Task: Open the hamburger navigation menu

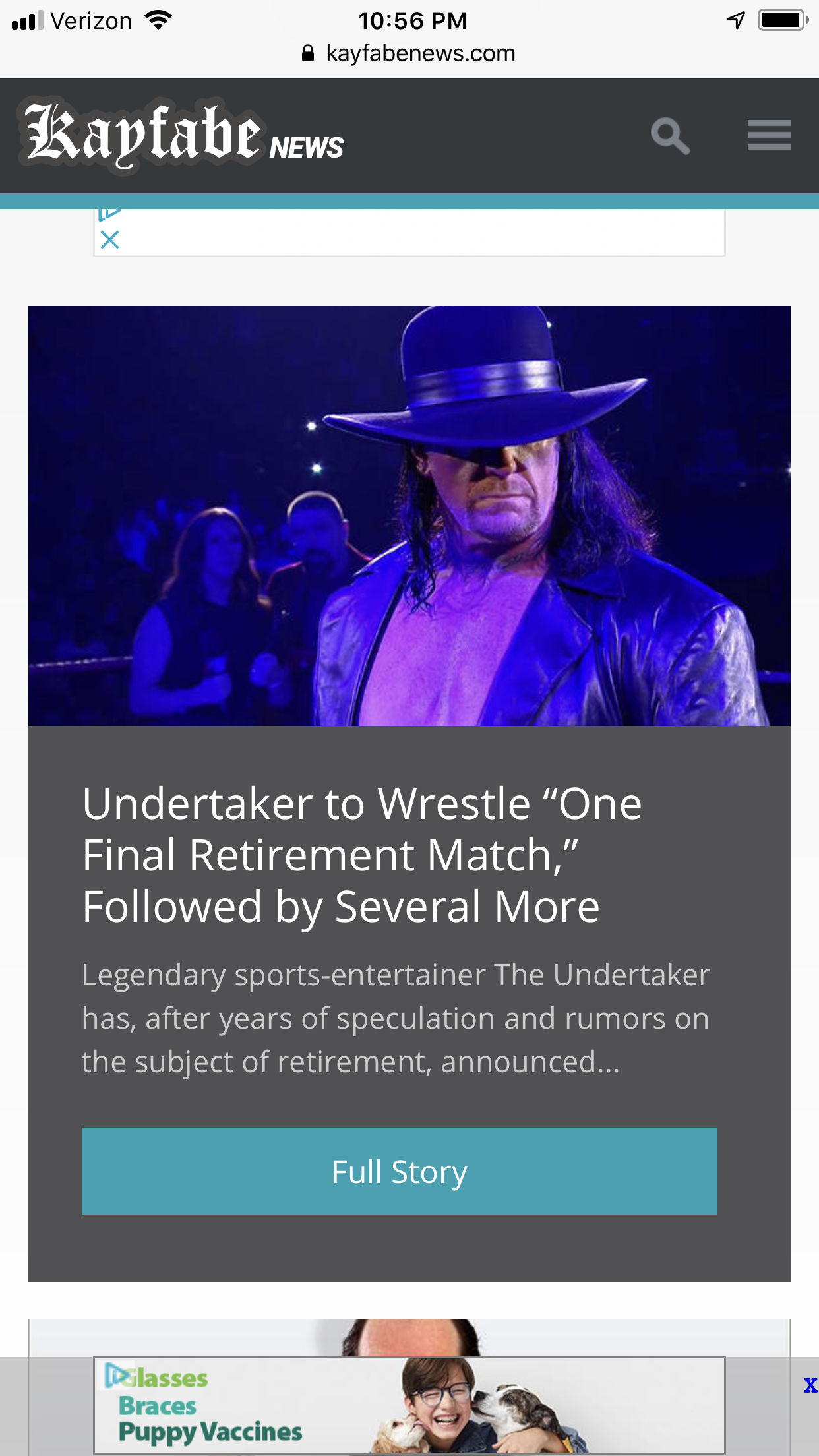Action: coord(769,135)
